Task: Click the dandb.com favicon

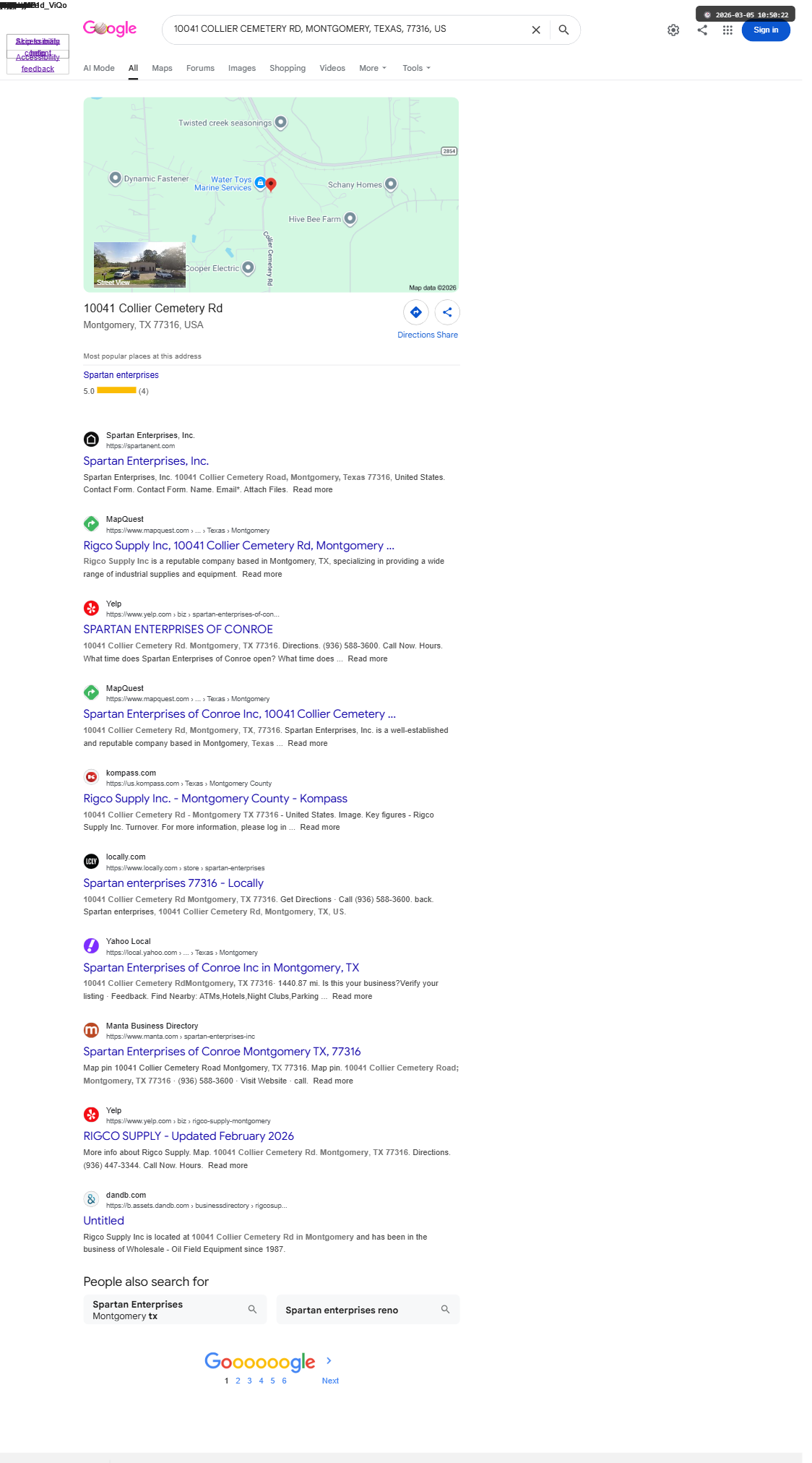Action: click(91, 1199)
